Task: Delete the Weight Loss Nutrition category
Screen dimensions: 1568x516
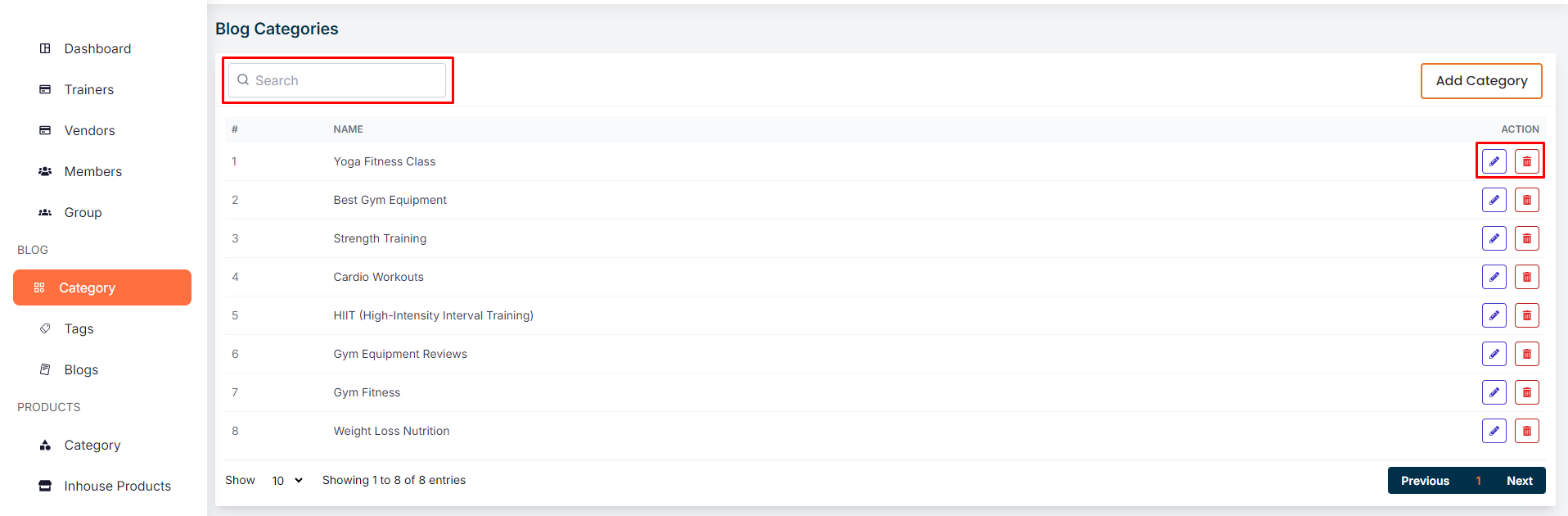Action: 1526,431
